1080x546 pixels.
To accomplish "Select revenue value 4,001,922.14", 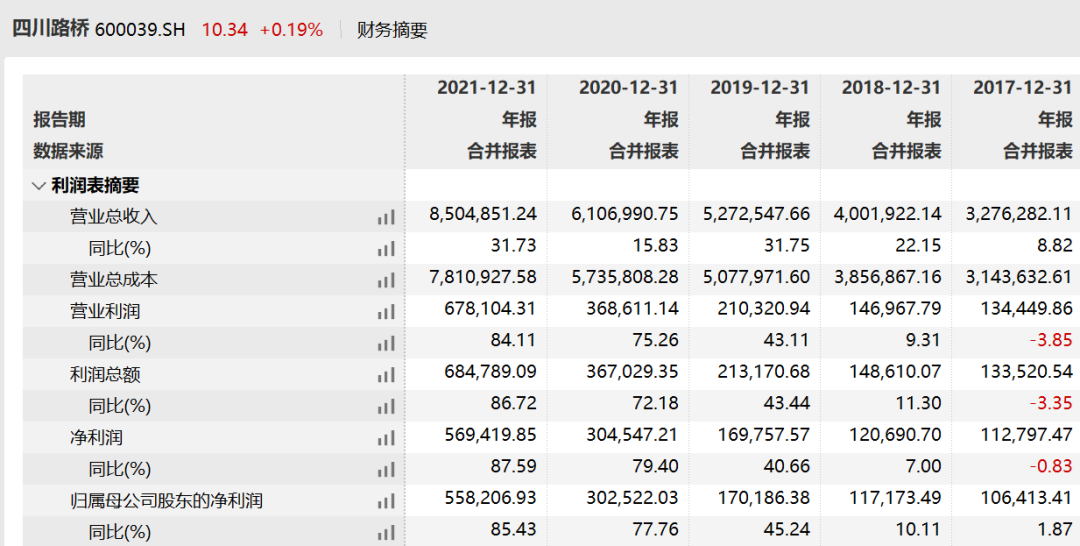I will pos(888,214).
